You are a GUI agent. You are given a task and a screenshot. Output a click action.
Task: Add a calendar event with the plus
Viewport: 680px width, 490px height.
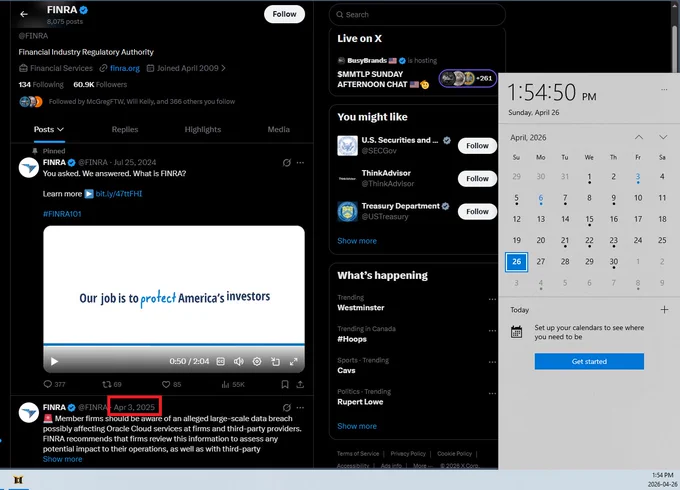point(664,310)
